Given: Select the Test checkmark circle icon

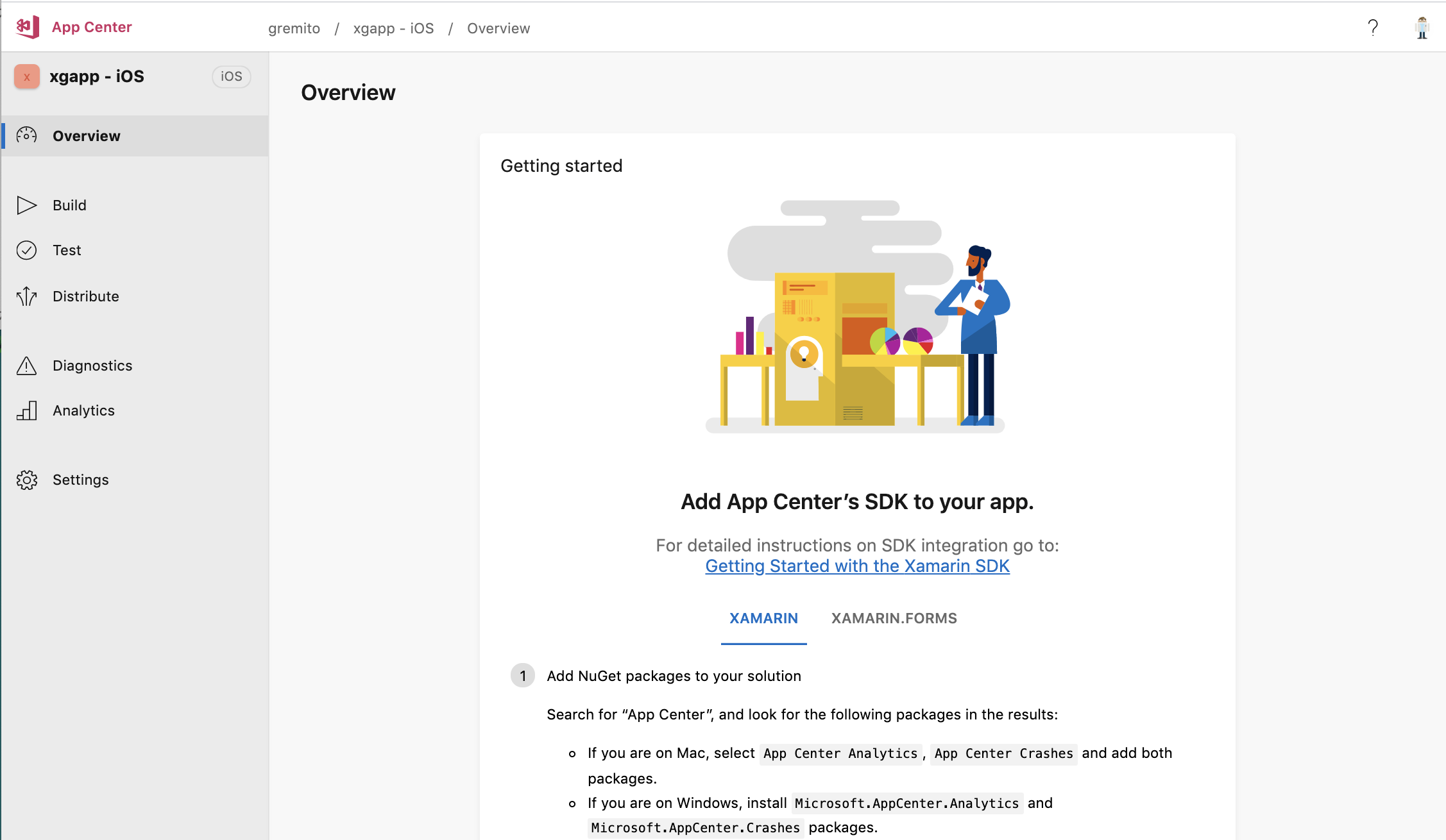Looking at the screenshot, I should [x=26, y=250].
